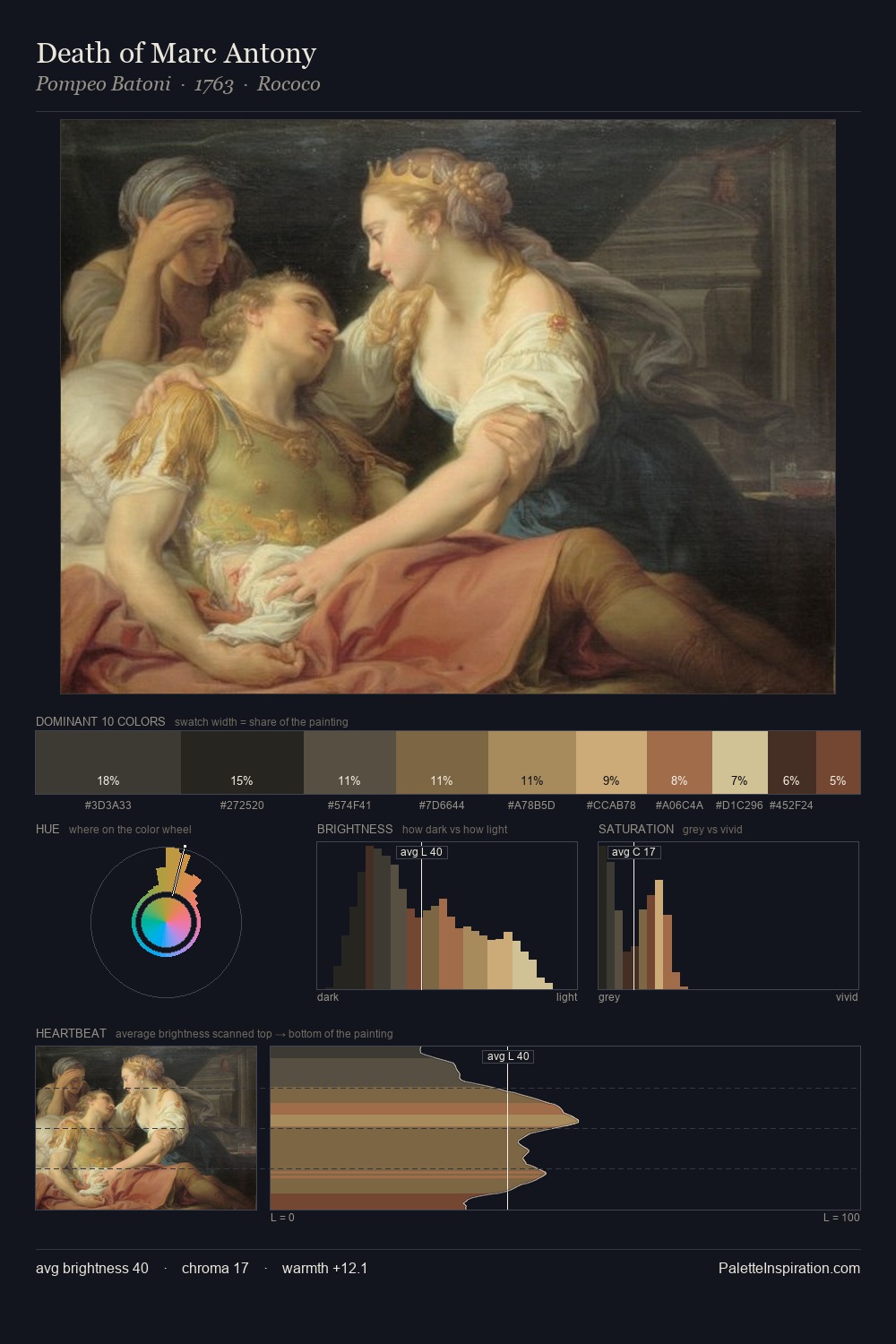Click the avg L 40 label in brightness chart
The height and width of the screenshot is (1344, 896).
pyautogui.click(x=421, y=852)
